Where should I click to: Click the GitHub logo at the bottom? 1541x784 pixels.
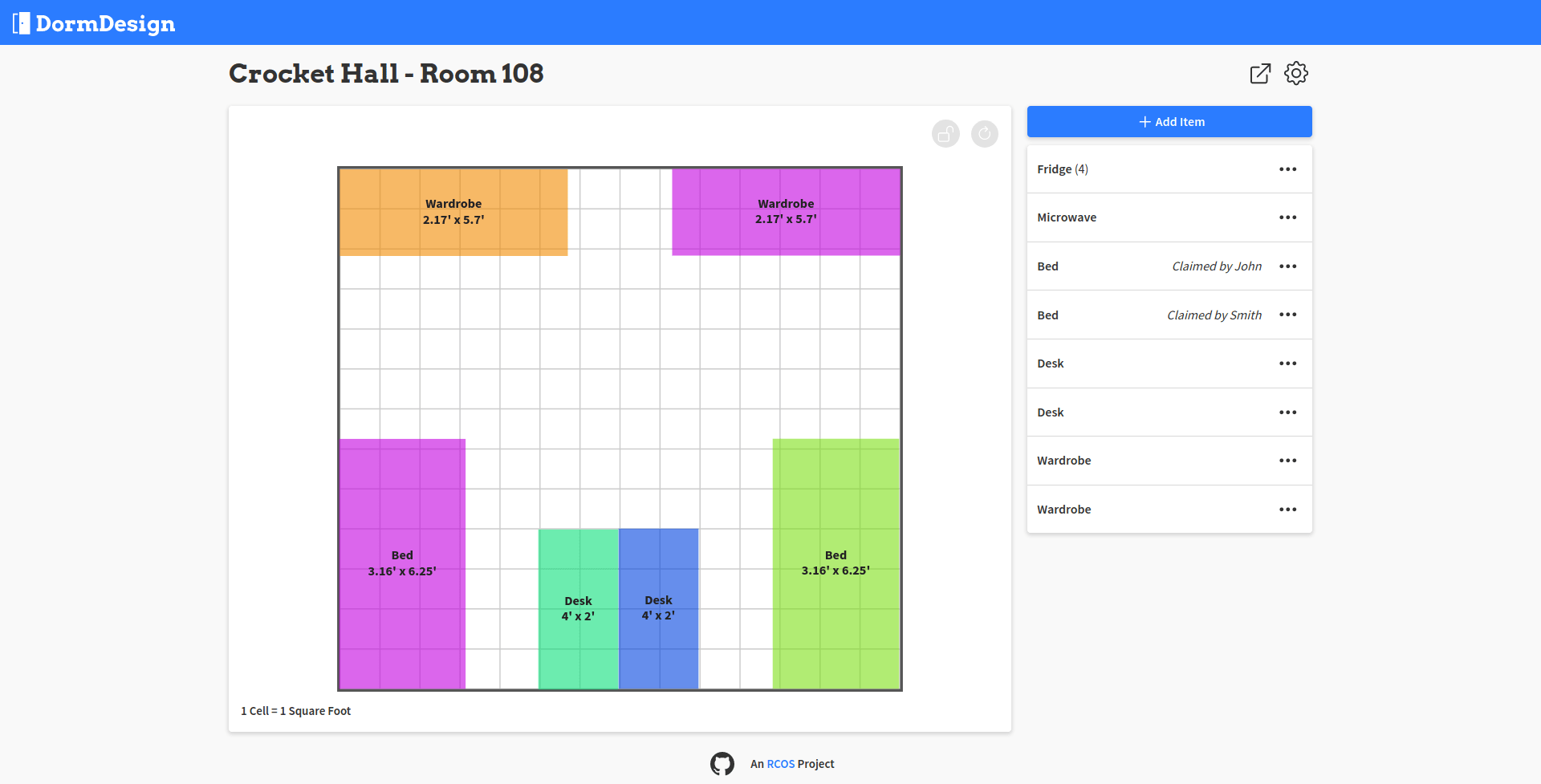[x=722, y=763]
